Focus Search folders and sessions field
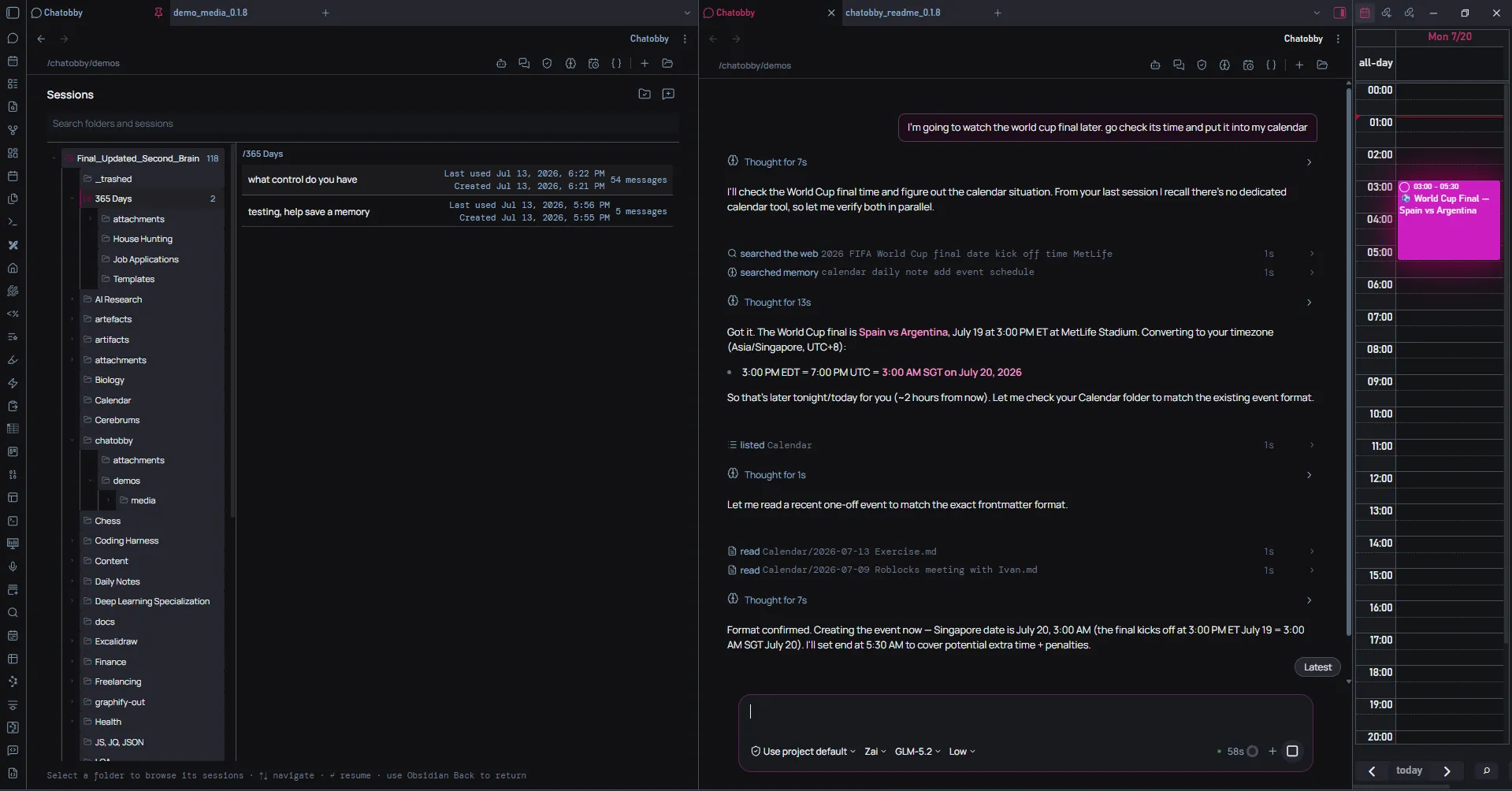1512x791 pixels. tap(362, 124)
